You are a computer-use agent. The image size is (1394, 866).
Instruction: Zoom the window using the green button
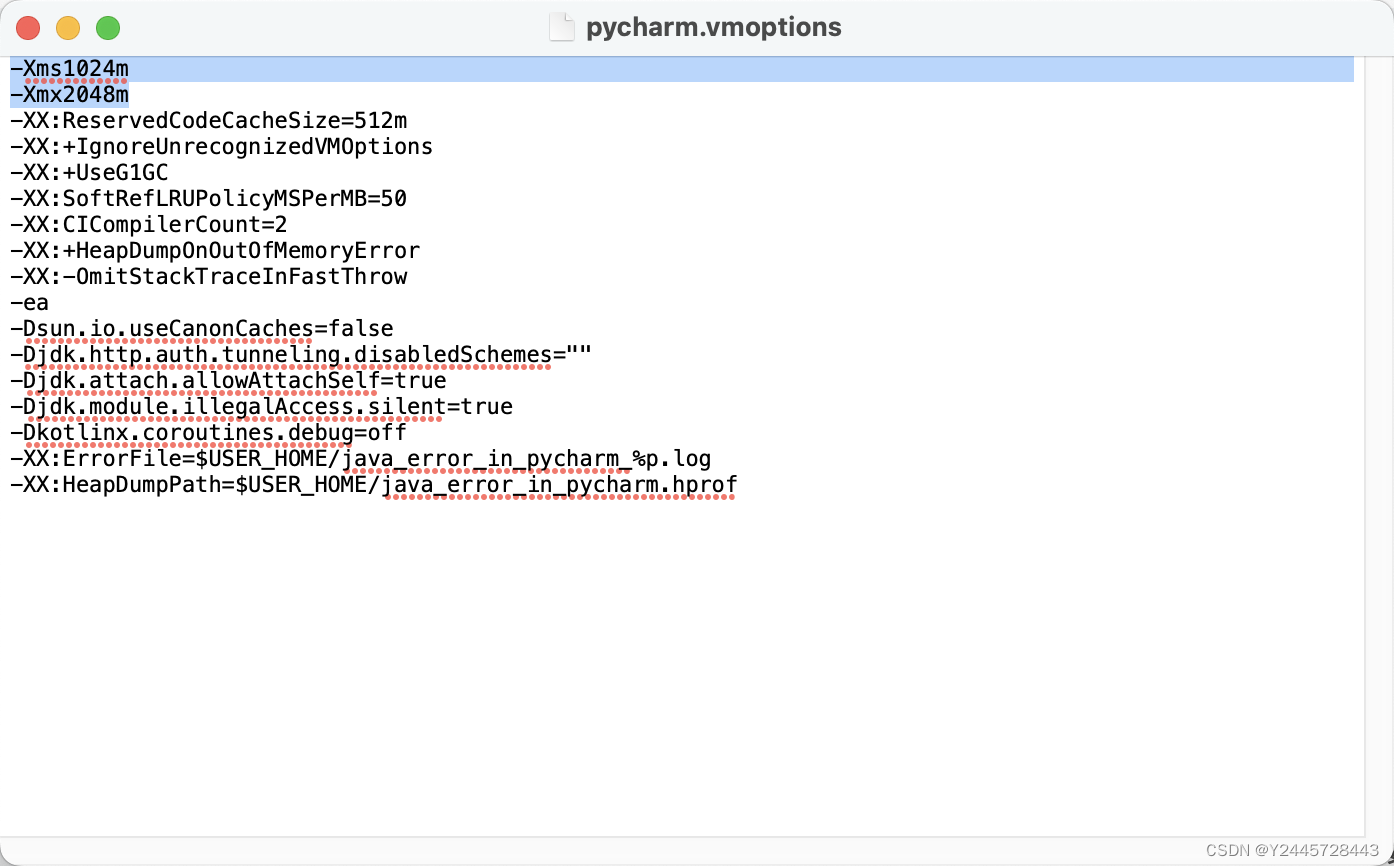point(108,28)
